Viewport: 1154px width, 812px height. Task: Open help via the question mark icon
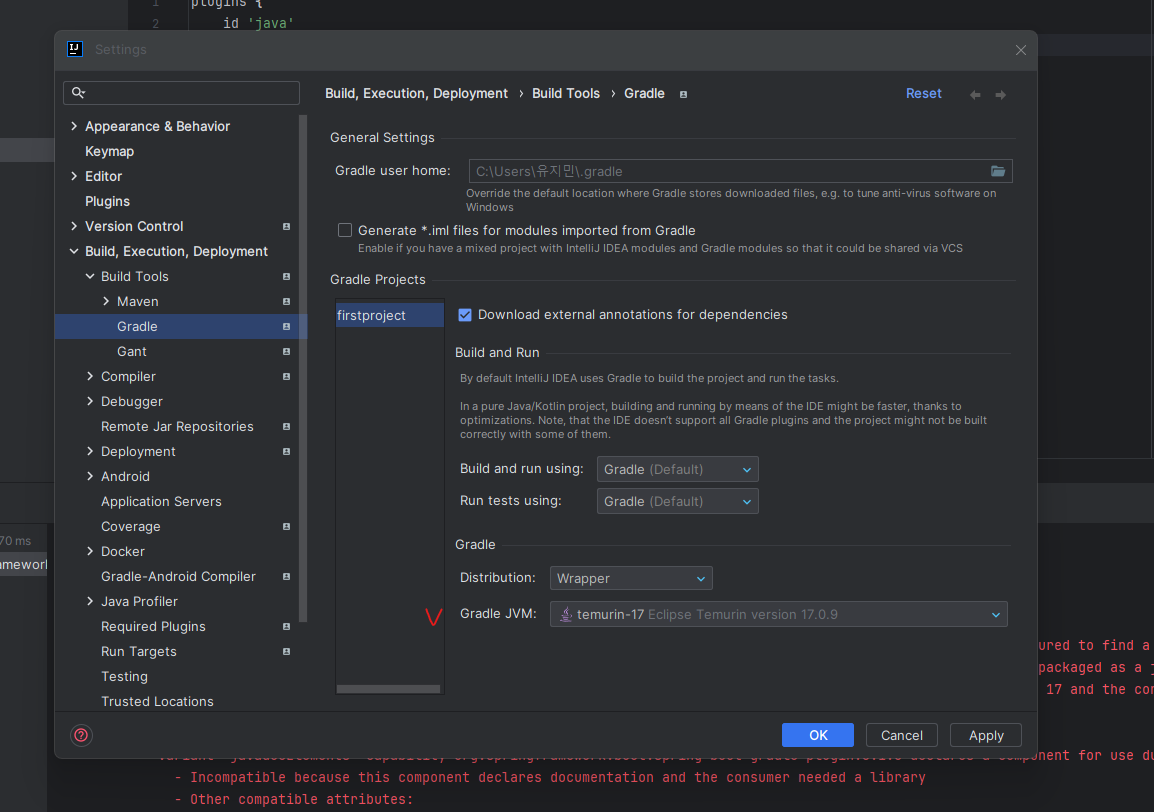pyautogui.click(x=81, y=735)
